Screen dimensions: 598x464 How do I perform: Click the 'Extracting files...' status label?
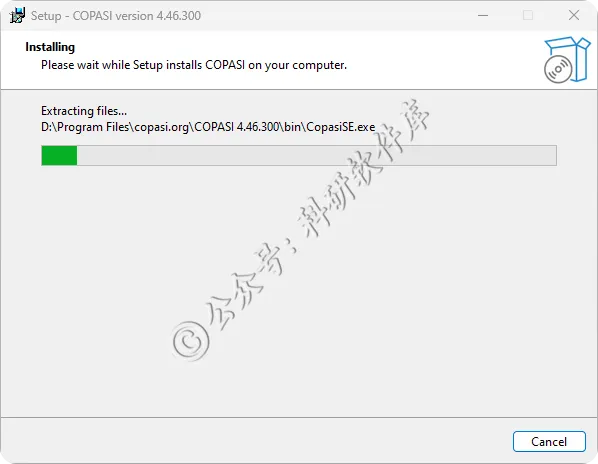84,111
